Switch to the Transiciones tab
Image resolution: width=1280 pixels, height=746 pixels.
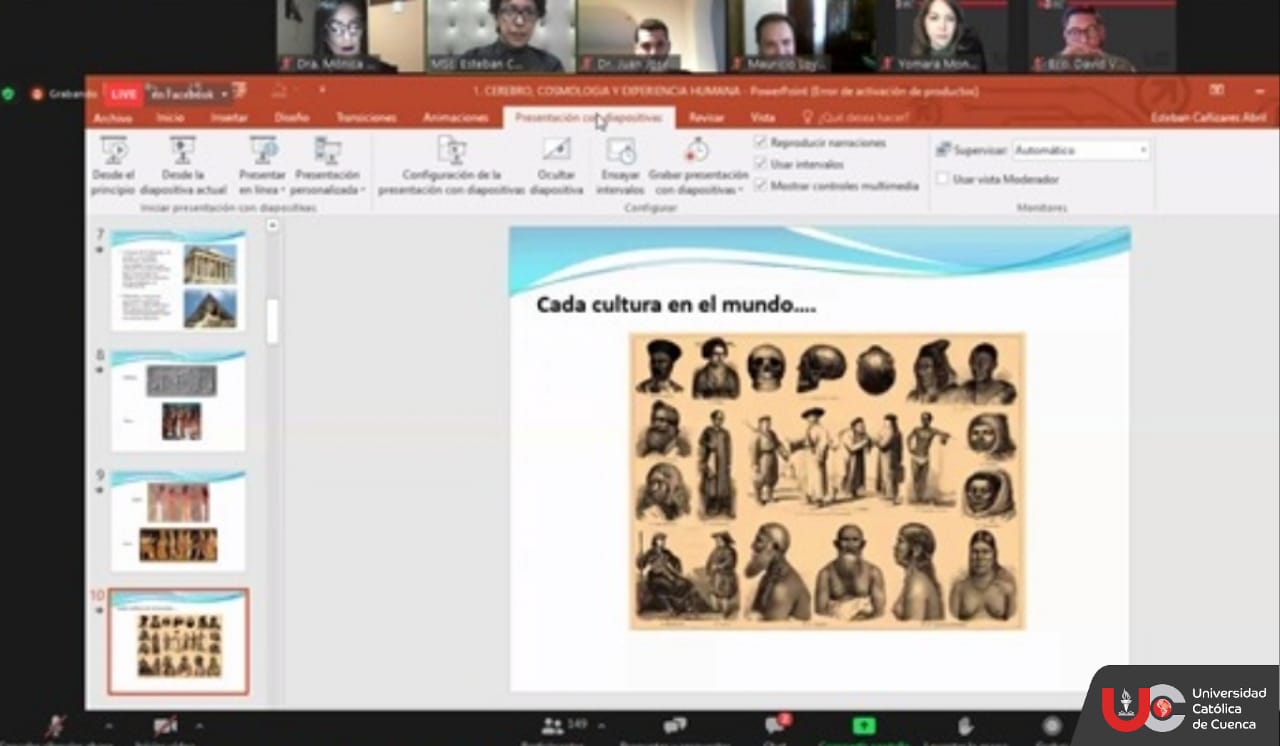366,118
